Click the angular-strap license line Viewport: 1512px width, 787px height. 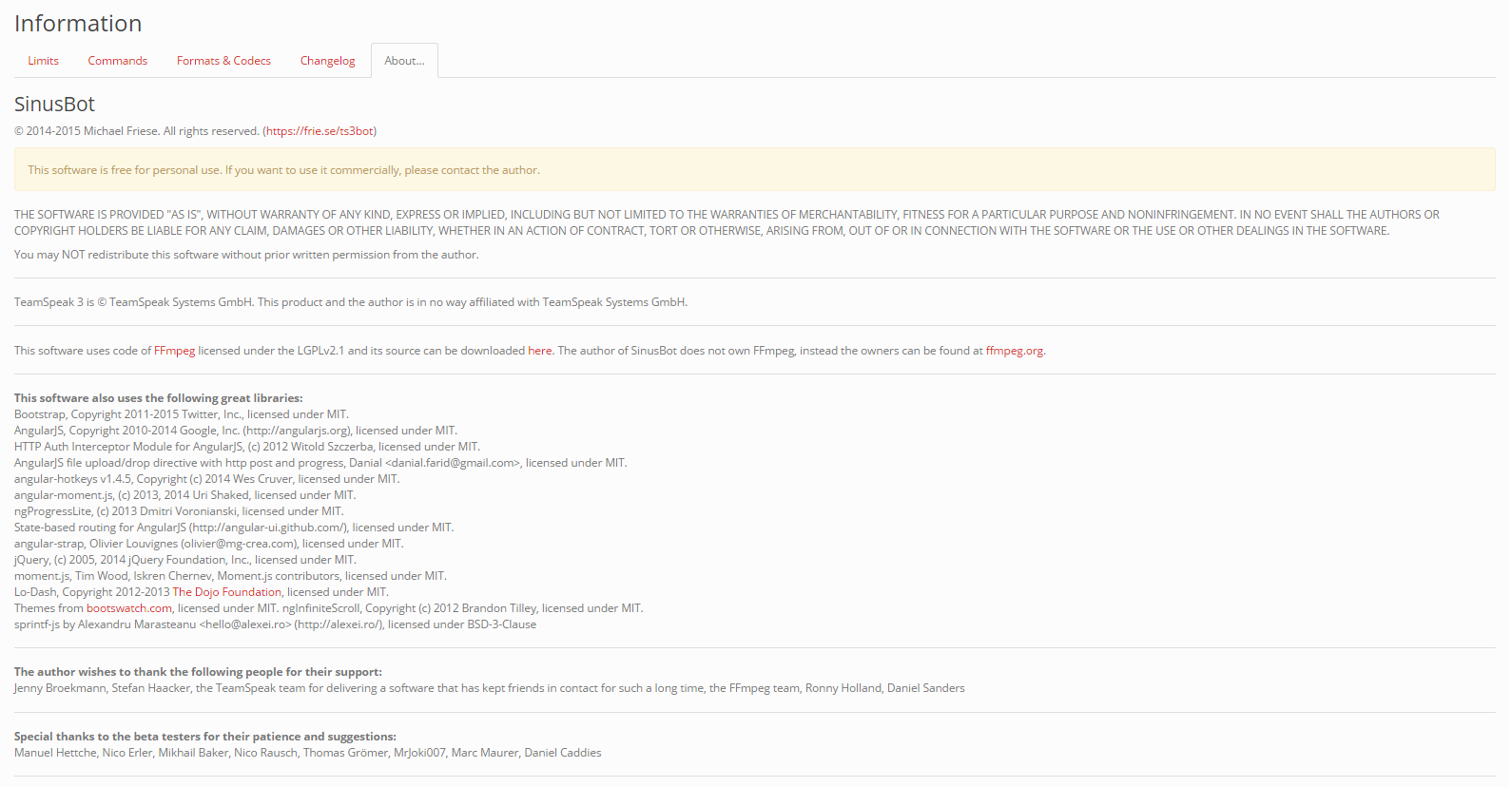(209, 544)
